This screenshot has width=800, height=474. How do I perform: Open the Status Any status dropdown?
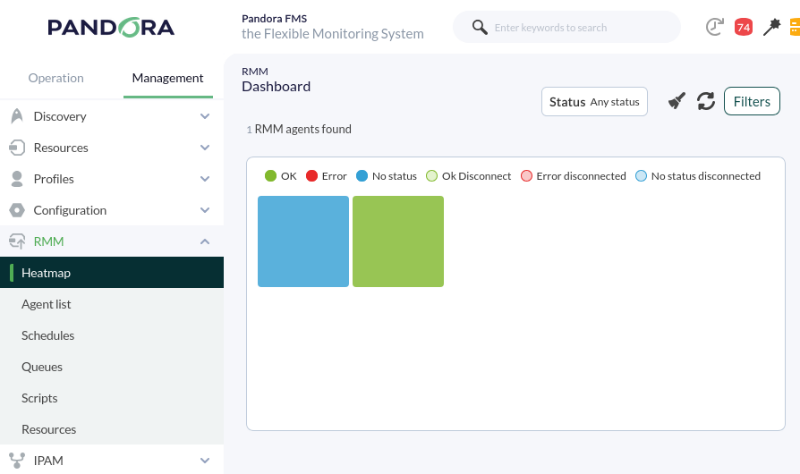point(594,102)
